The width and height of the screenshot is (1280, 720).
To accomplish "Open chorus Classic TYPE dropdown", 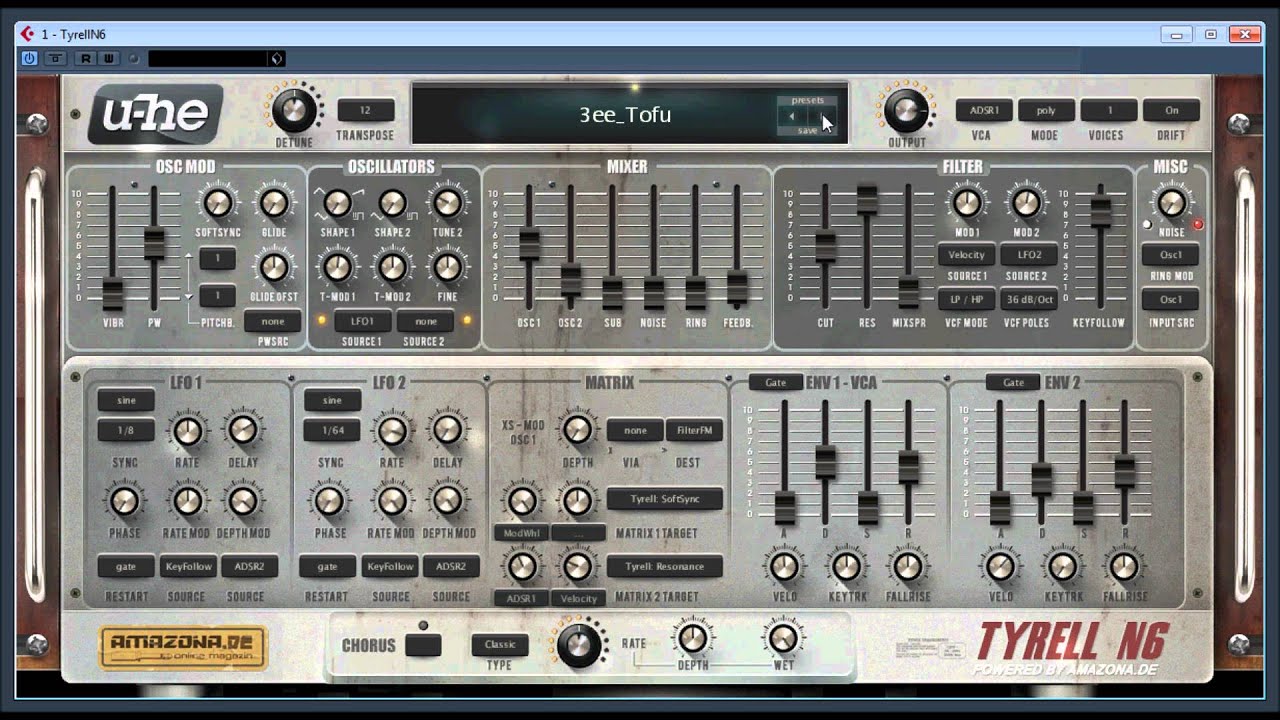I will [500, 645].
